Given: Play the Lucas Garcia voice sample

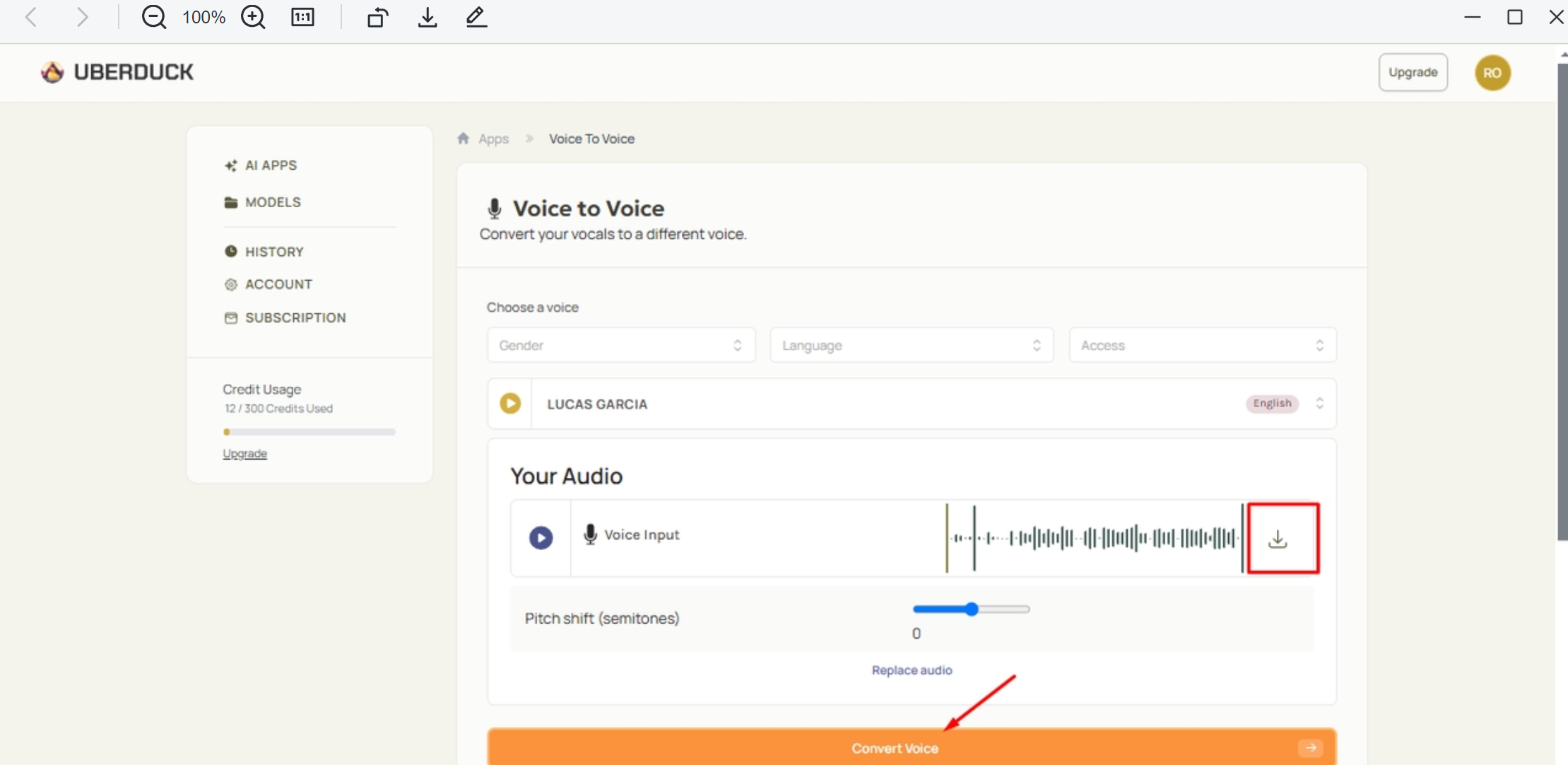Looking at the screenshot, I should [509, 403].
